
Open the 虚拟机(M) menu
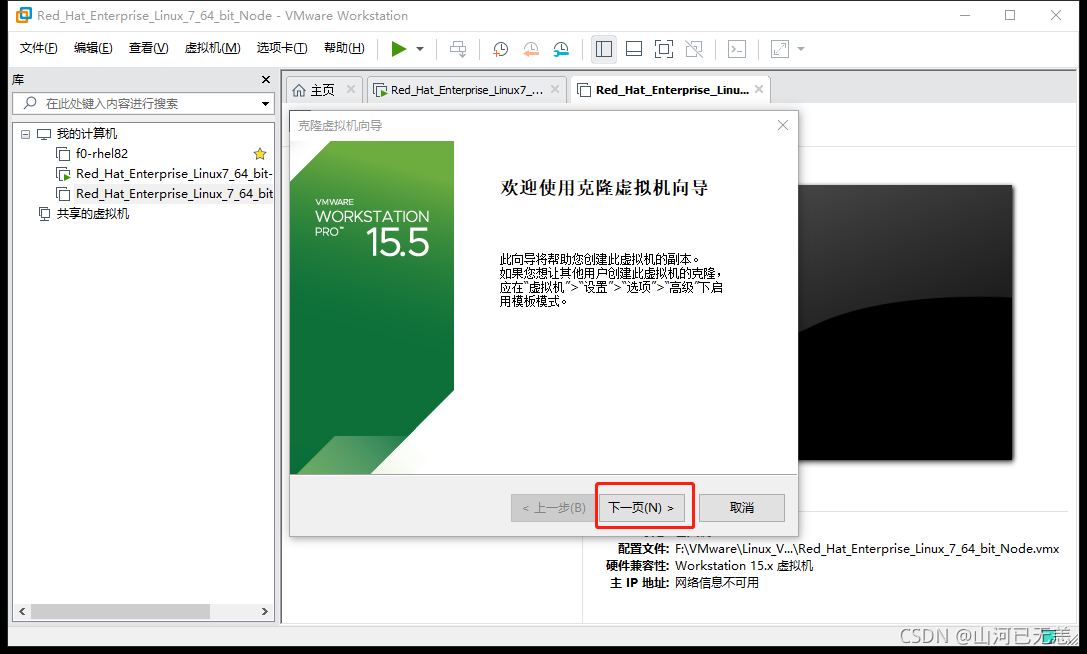coord(212,48)
